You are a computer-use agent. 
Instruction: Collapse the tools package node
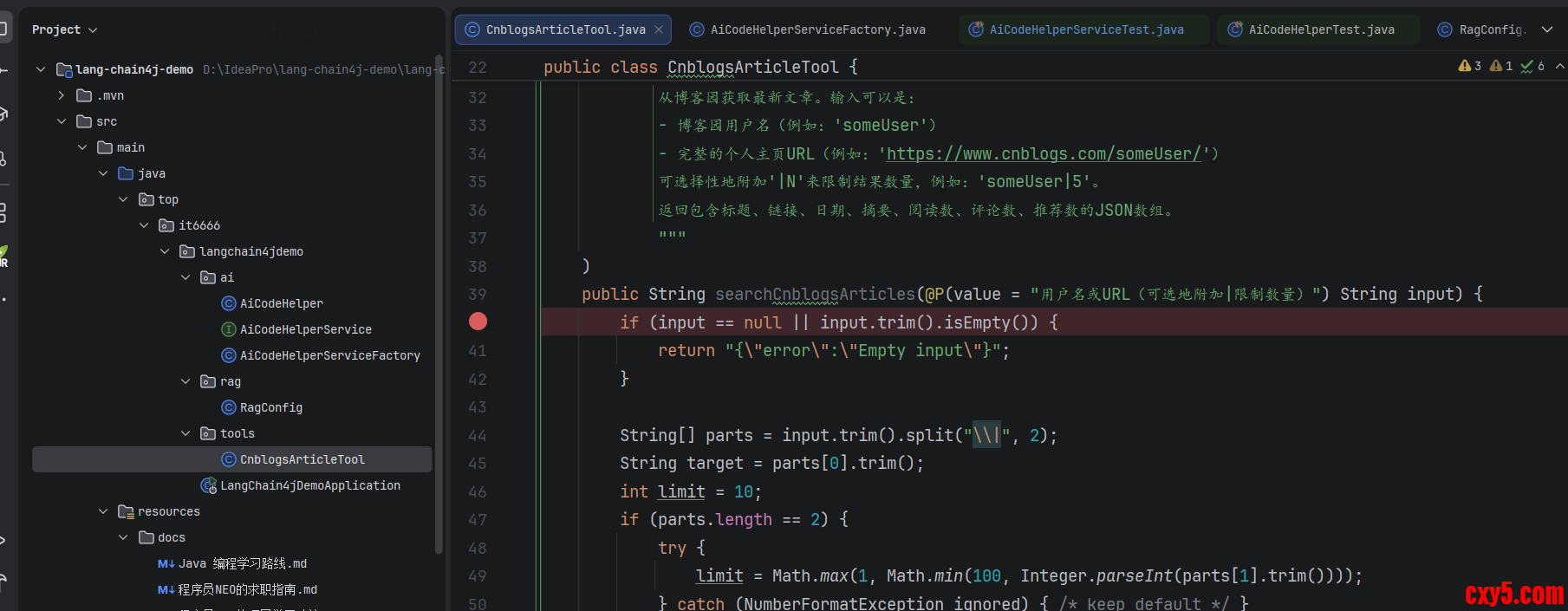(x=185, y=433)
